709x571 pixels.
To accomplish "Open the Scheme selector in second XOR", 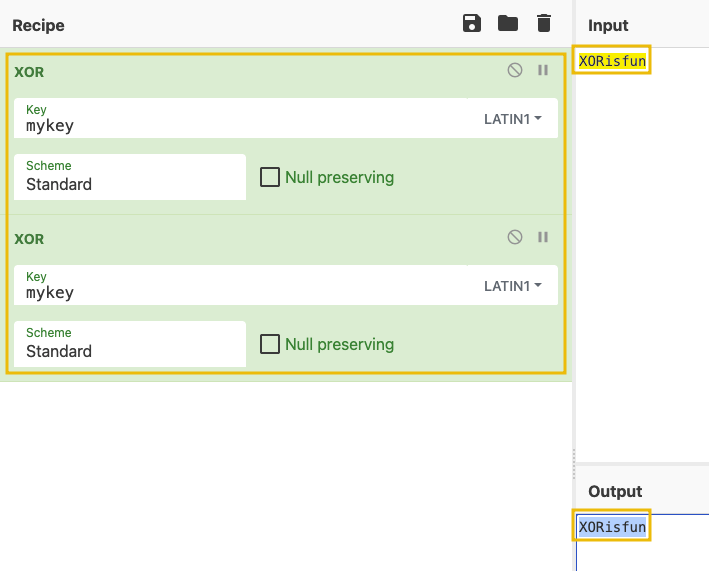I will pos(130,344).
